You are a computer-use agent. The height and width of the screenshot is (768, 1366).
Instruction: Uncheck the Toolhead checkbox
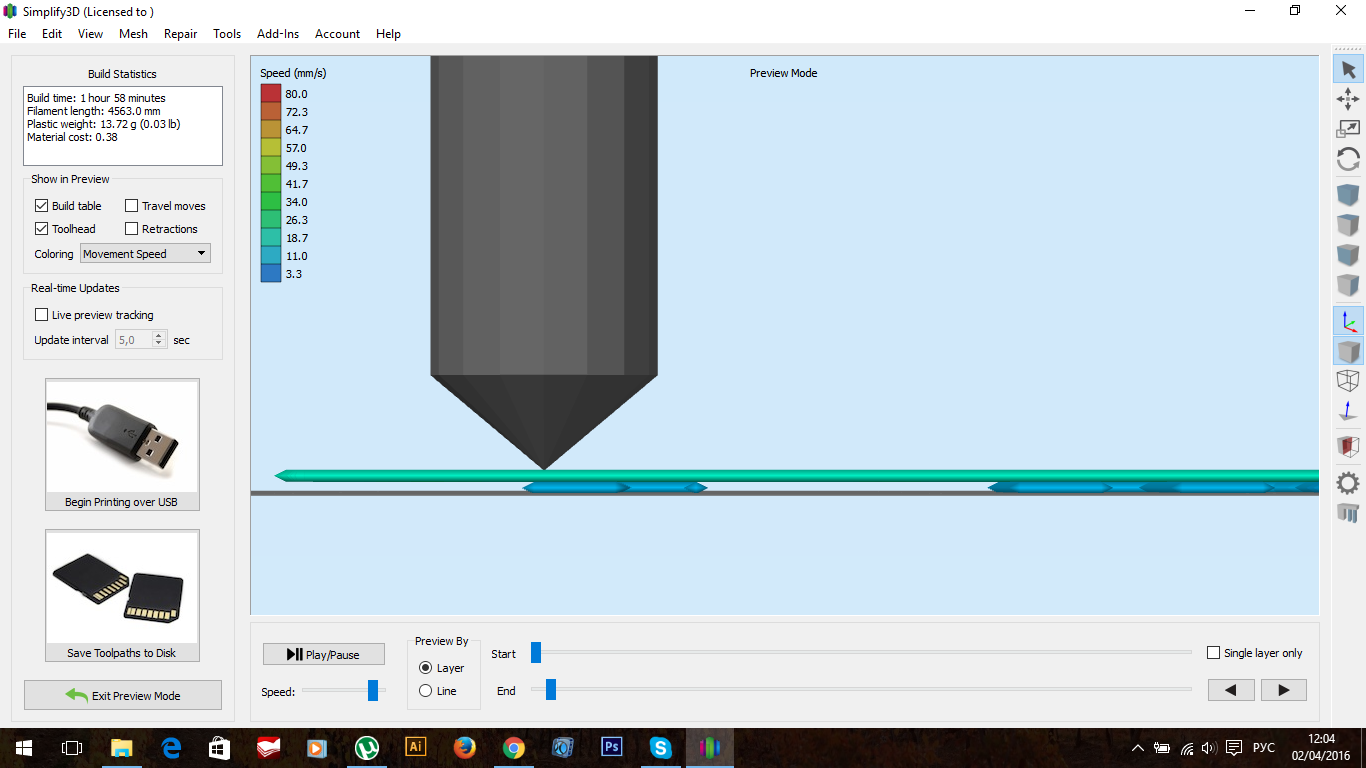pyautogui.click(x=41, y=229)
